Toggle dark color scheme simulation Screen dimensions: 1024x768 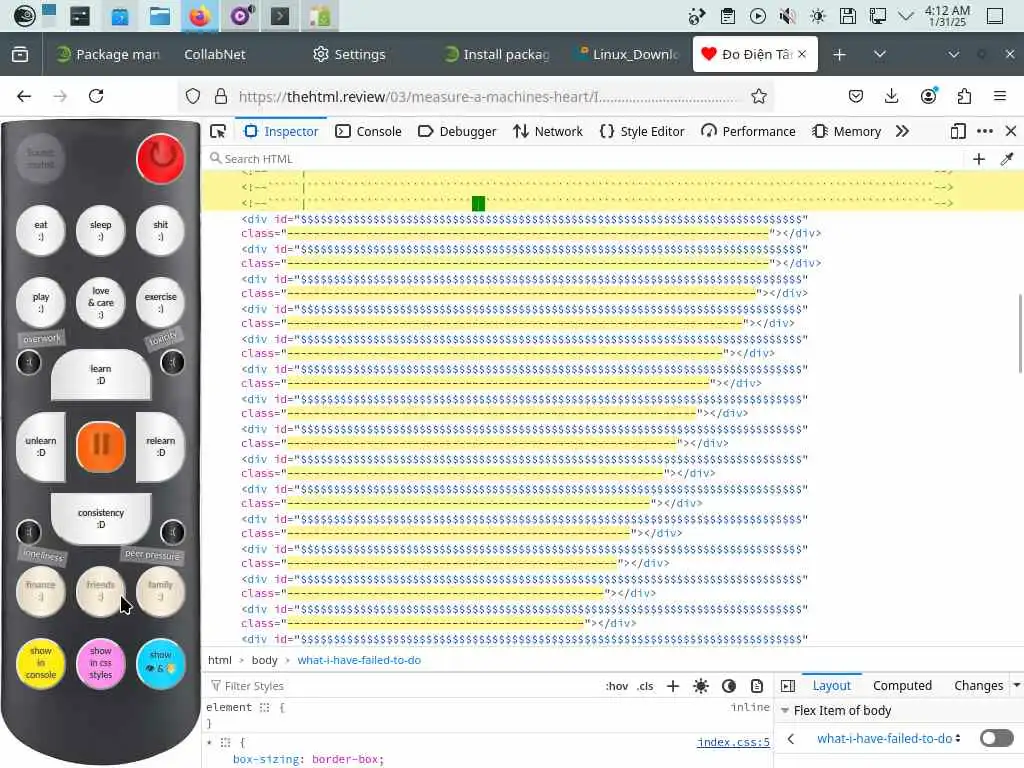(x=729, y=686)
